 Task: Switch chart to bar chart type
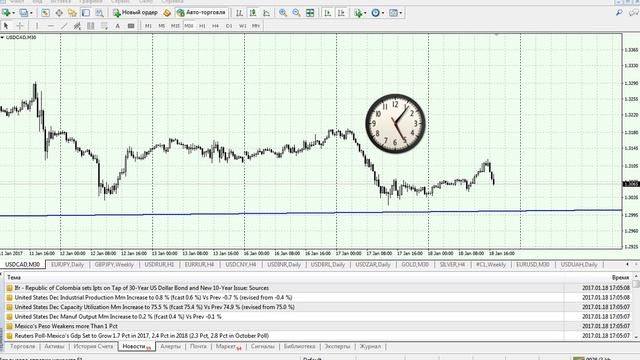240,13
